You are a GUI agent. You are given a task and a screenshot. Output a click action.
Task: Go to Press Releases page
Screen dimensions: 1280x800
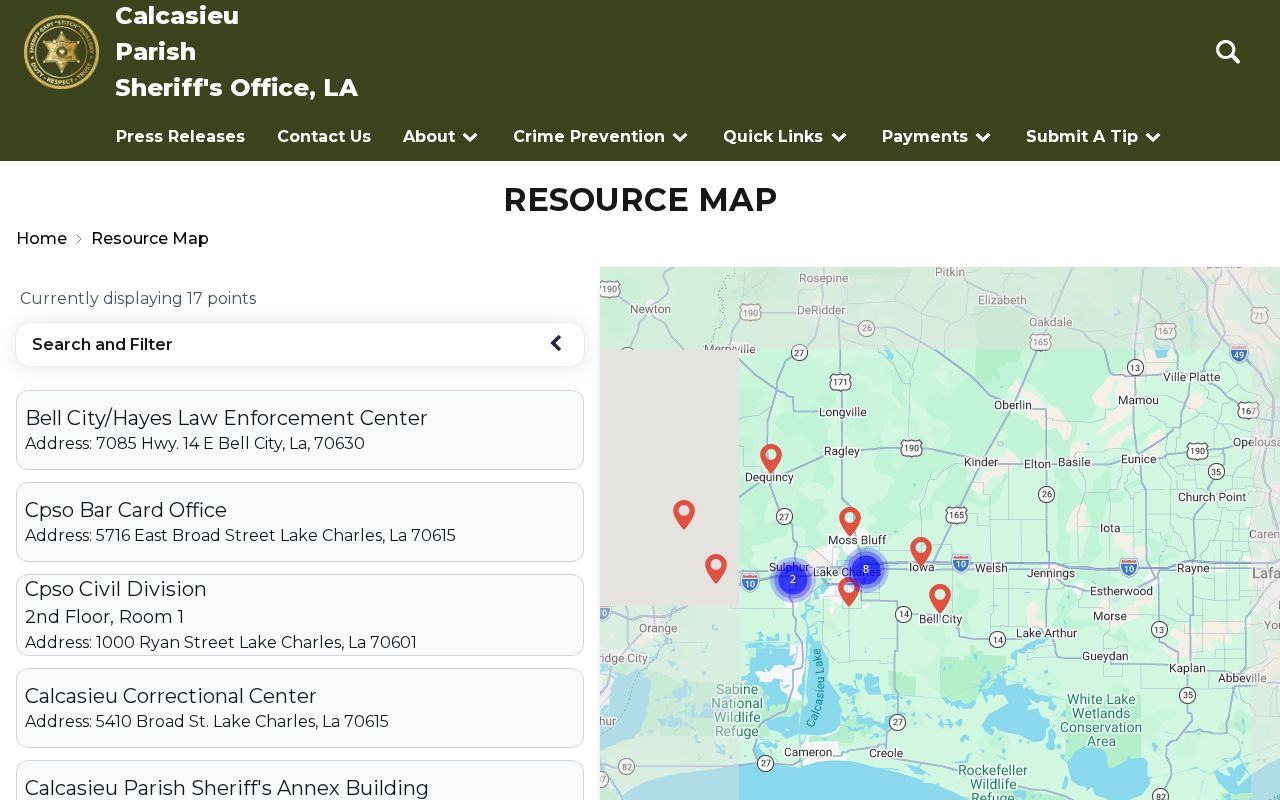coord(180,137)
